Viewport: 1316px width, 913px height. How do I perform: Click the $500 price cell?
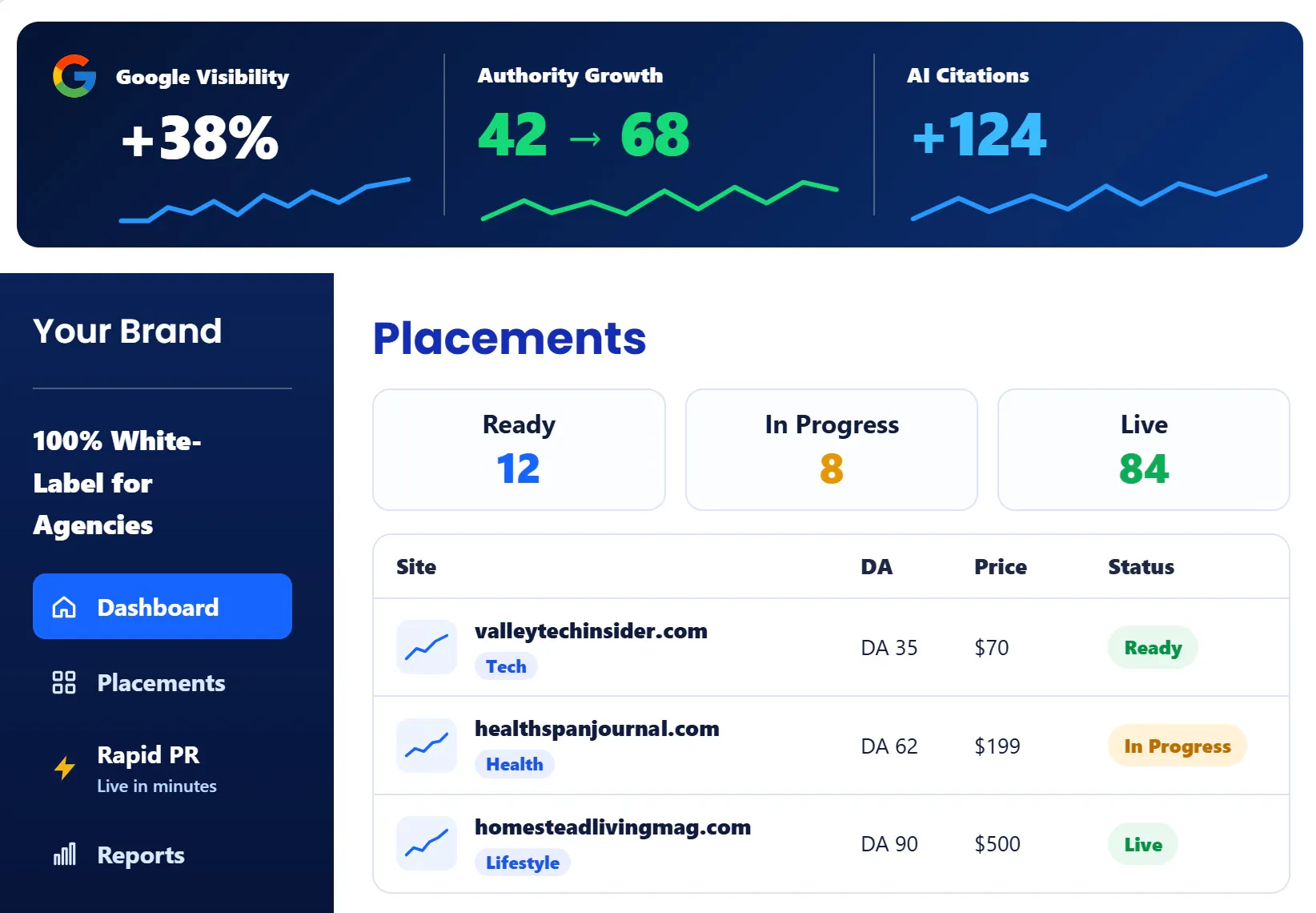(x=997, y=844)
